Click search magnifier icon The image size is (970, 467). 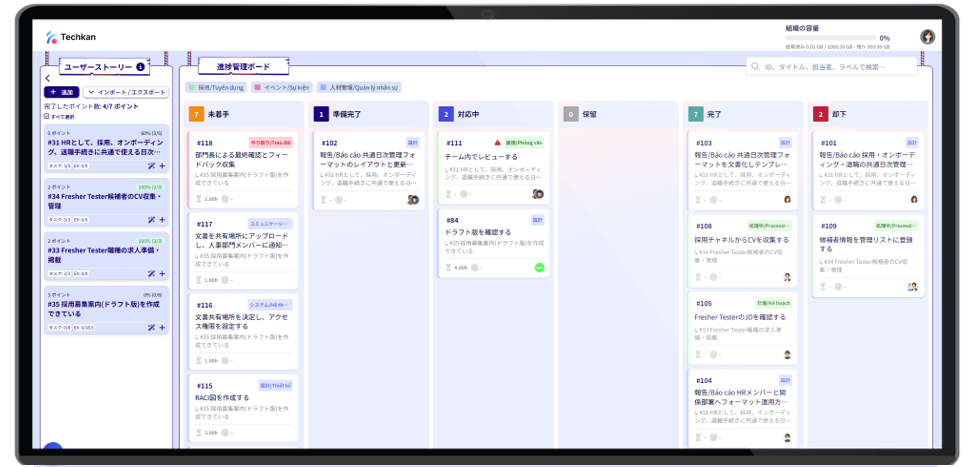tap(755, 67)
